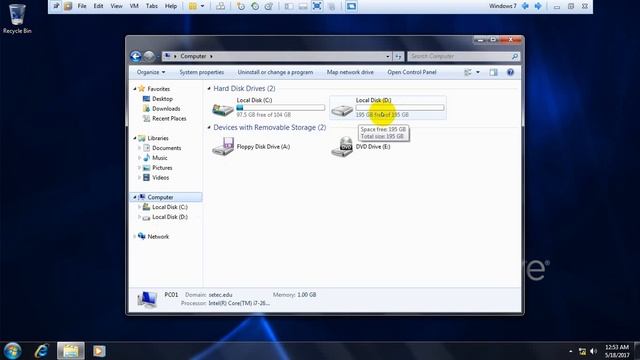This screenshot has width=640, height=360.
Task: Click the Local Disk (C:) usage bar
Action: [x=281, y=108]
